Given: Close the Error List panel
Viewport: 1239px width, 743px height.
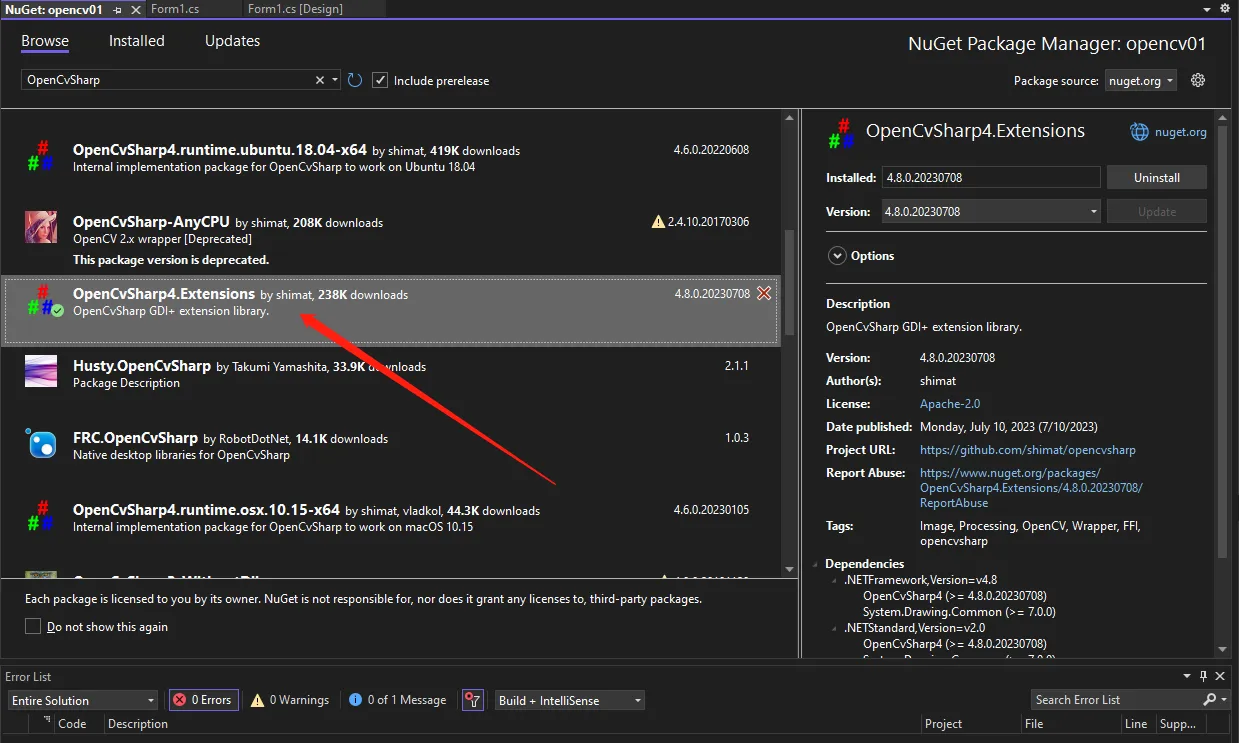Looking at the screenshot, I should tap(1221, 677).
